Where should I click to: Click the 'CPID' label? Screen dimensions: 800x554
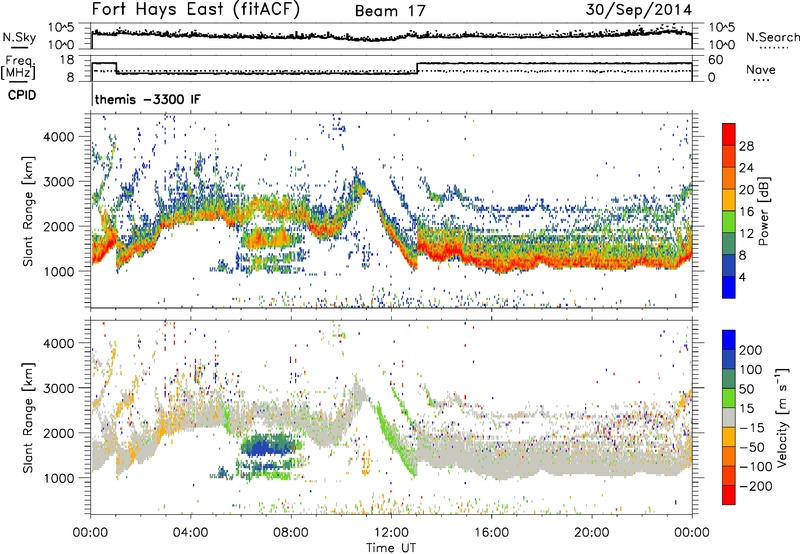pos(22,95)
